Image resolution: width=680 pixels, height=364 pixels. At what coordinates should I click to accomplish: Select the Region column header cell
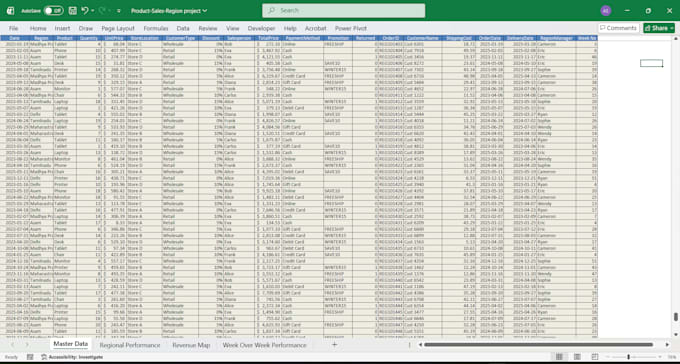41,38
